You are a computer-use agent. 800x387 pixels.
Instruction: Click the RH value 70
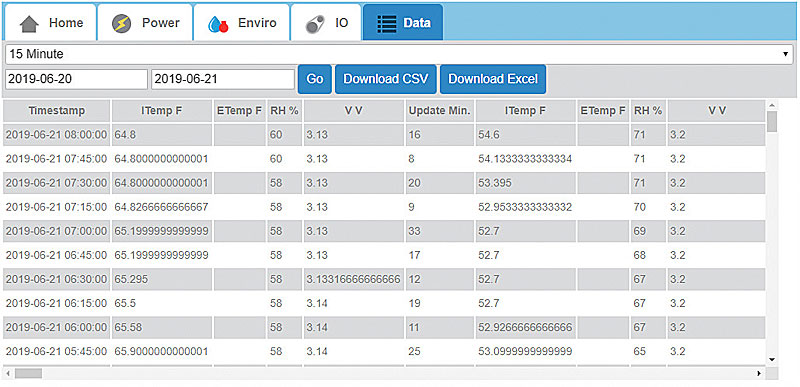[x=639, y=207]
